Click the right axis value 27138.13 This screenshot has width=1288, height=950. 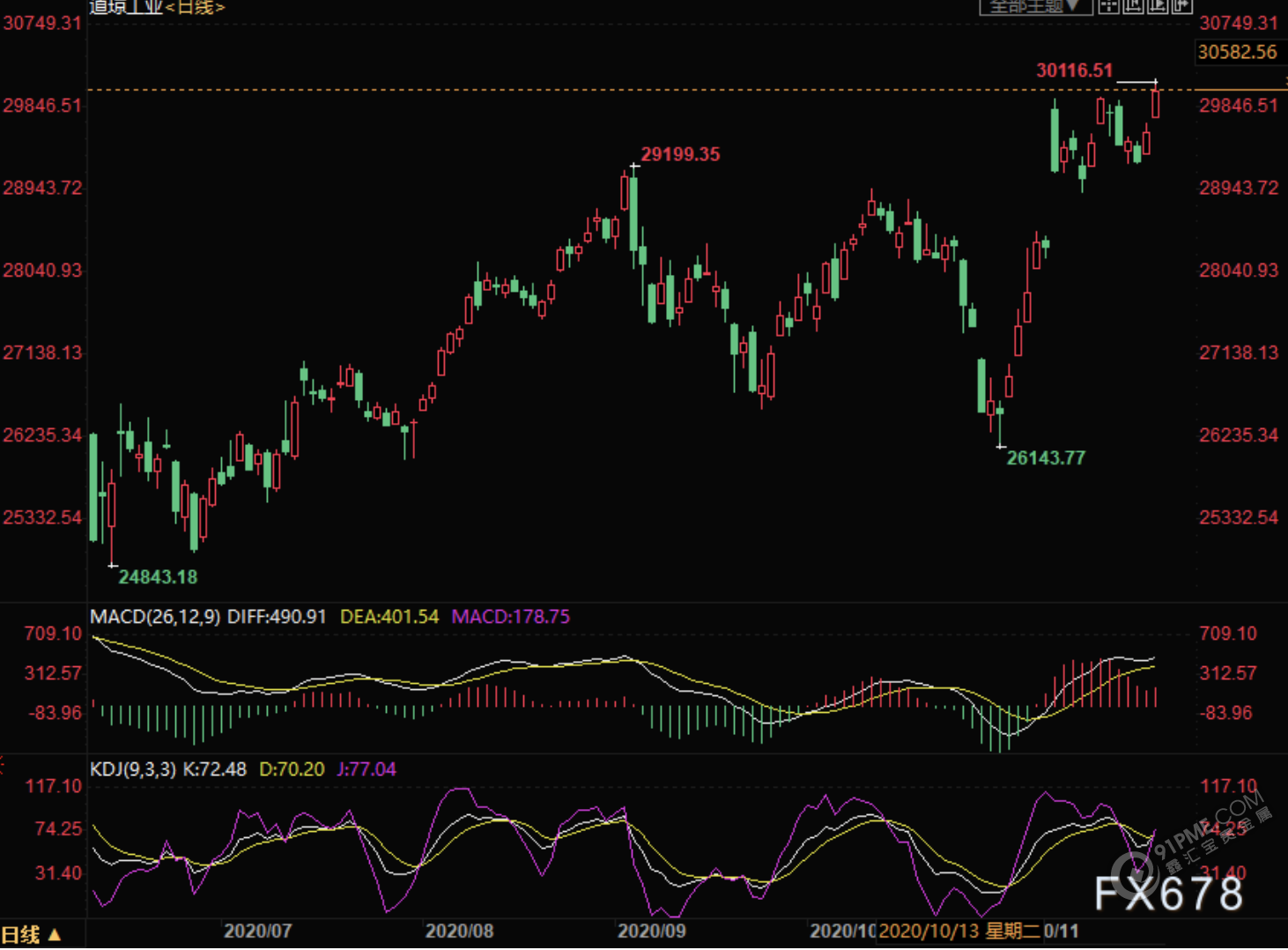point(1238,353)
